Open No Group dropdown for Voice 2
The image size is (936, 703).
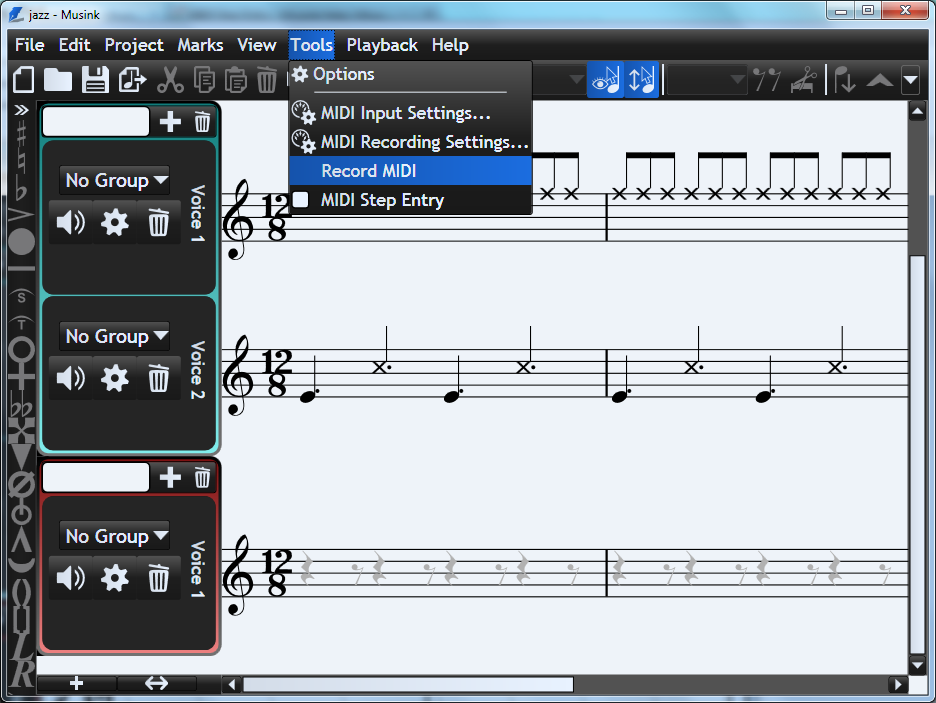(114, 336)
